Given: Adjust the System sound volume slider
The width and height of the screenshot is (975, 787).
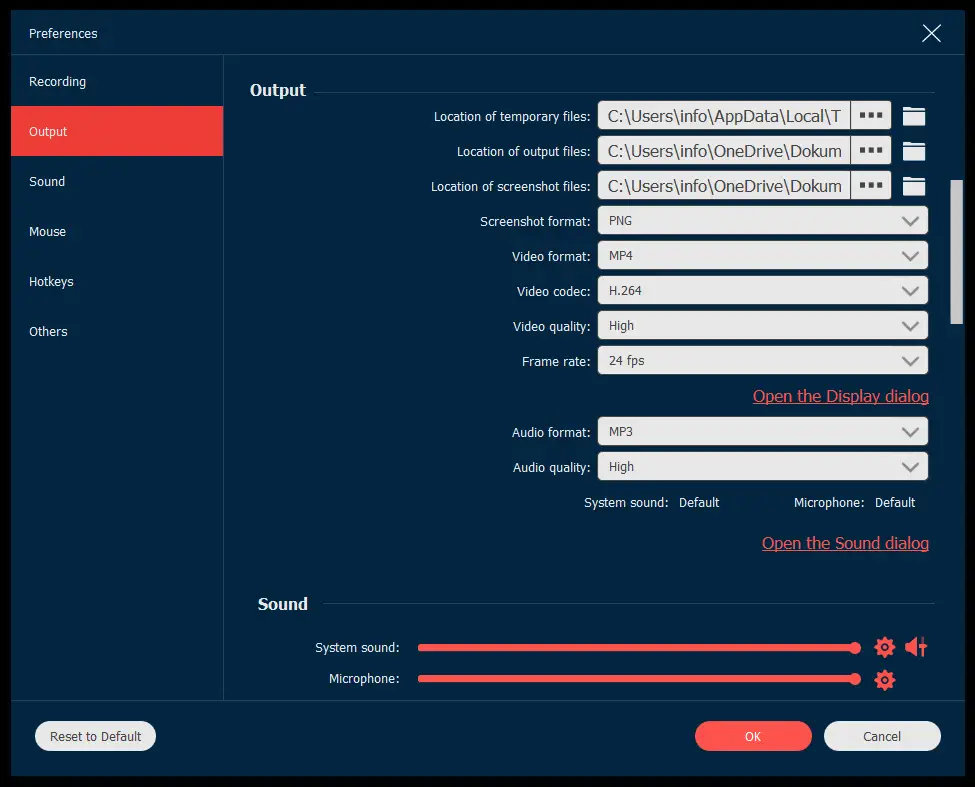Looking at the screenshot, I should coord(639,648).
